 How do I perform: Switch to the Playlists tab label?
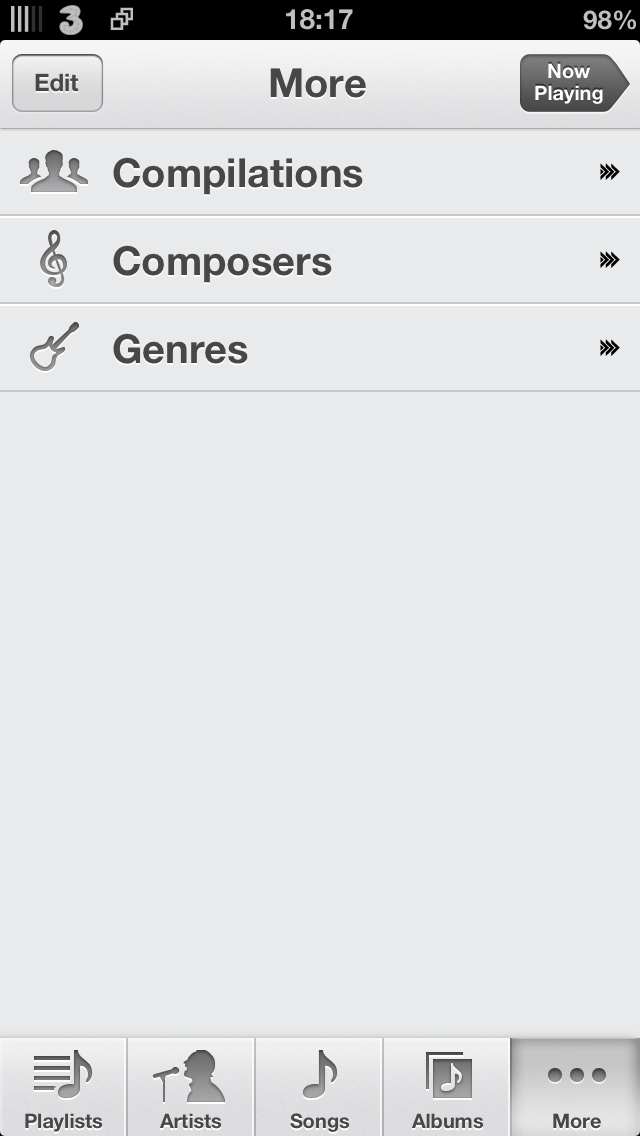[63, 1121]
